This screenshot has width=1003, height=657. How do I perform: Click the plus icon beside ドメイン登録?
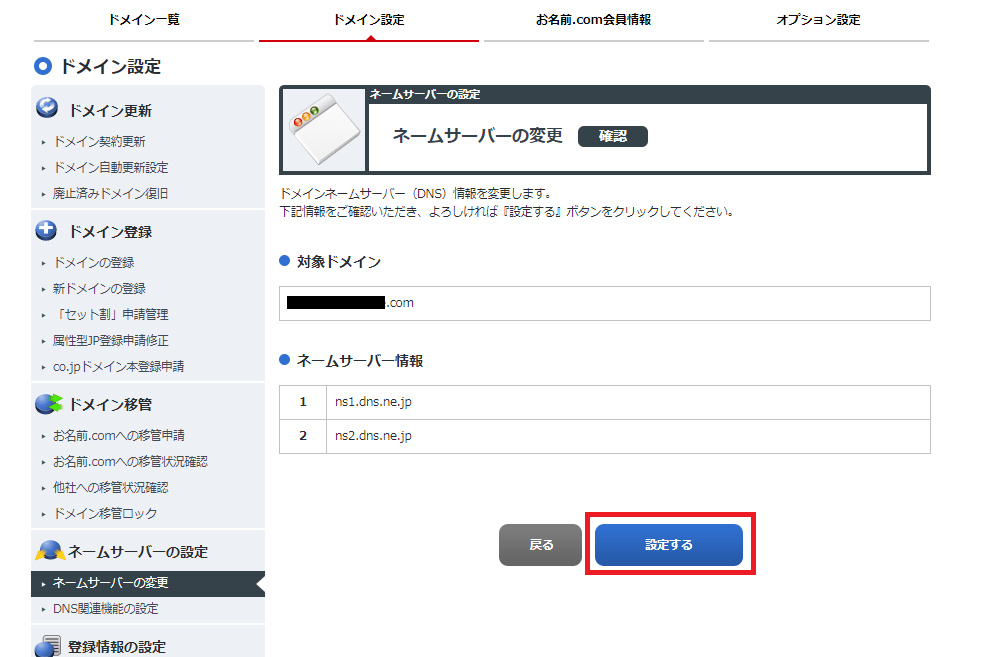[x=44, y=231]
